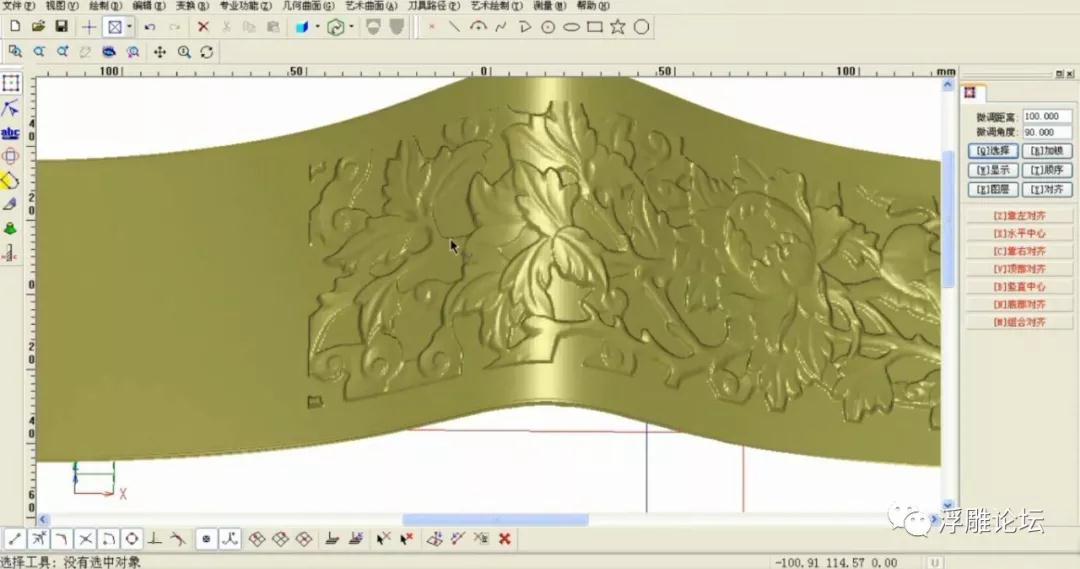Toggle center point snap circle icon
This screenshot has width=1080, height=569.
[x=132, y=539]
